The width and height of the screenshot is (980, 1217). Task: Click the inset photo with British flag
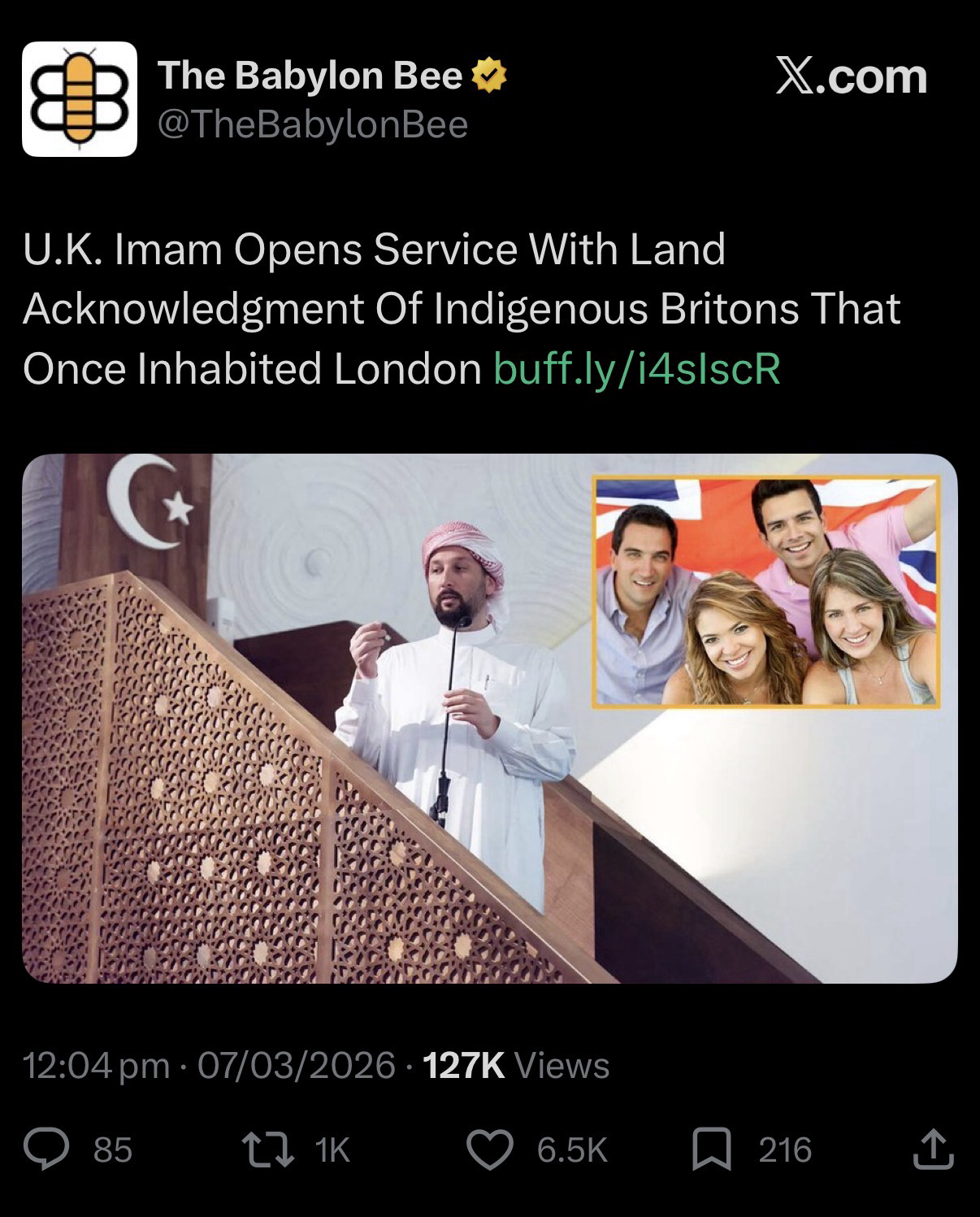coord(766,592)
